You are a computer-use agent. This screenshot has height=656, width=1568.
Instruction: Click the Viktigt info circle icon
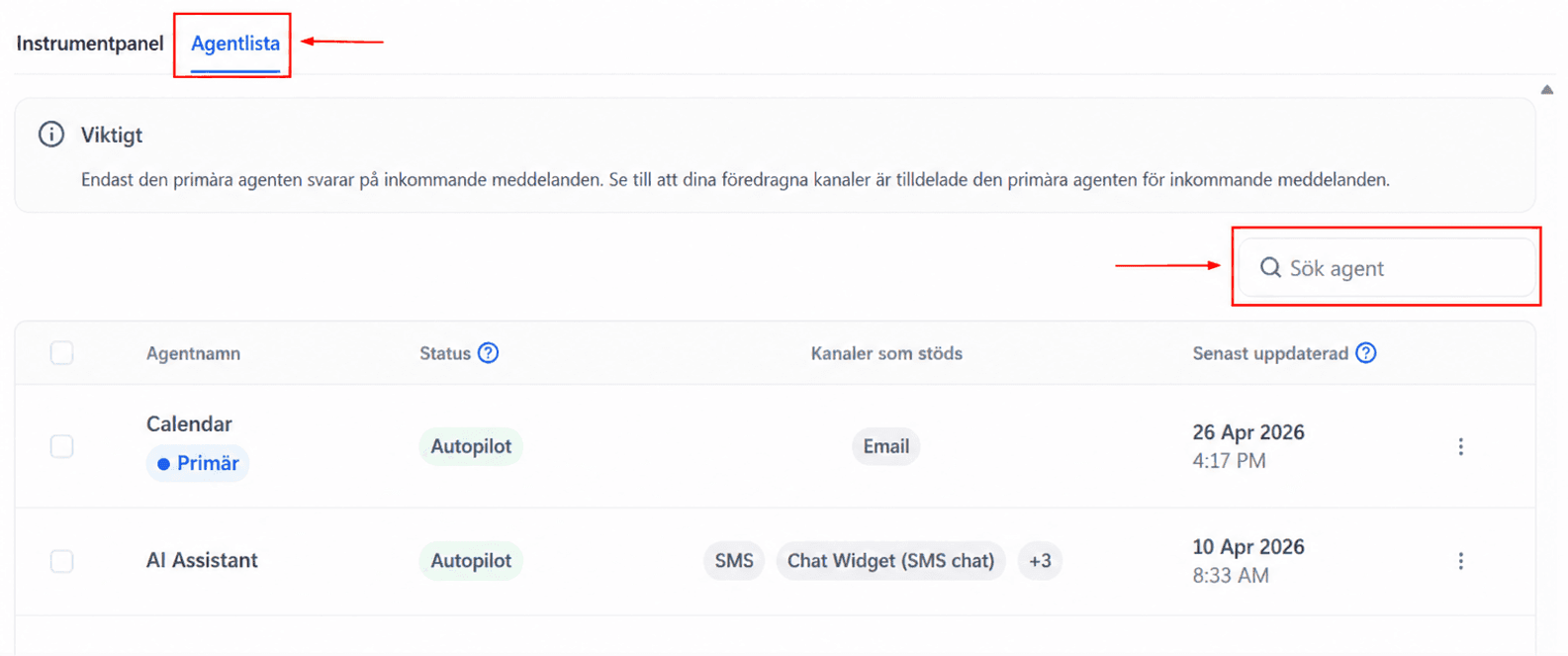click(x=51, y=135)
